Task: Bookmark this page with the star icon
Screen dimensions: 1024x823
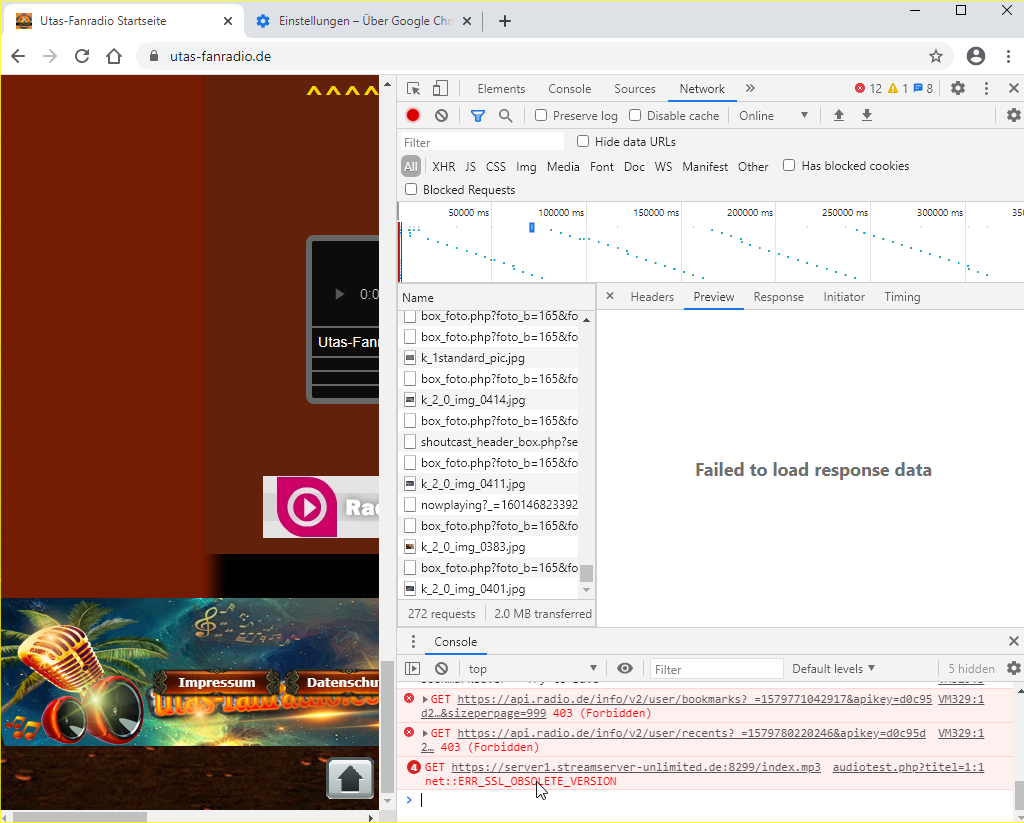Action: point(936,56)
